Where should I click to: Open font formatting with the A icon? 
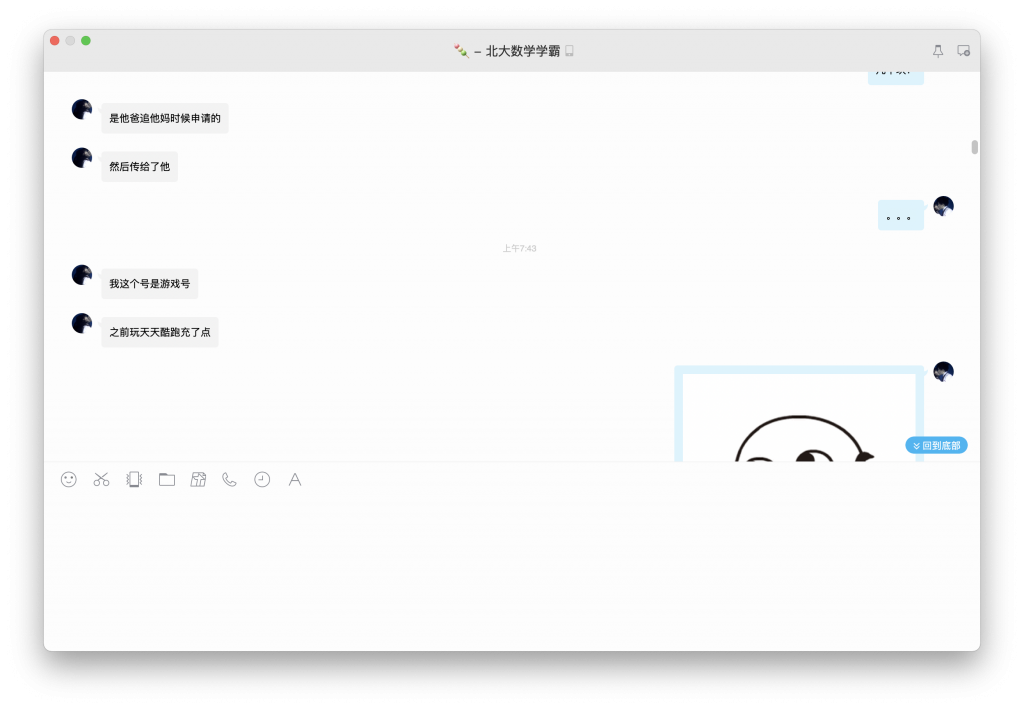(294, 480)
